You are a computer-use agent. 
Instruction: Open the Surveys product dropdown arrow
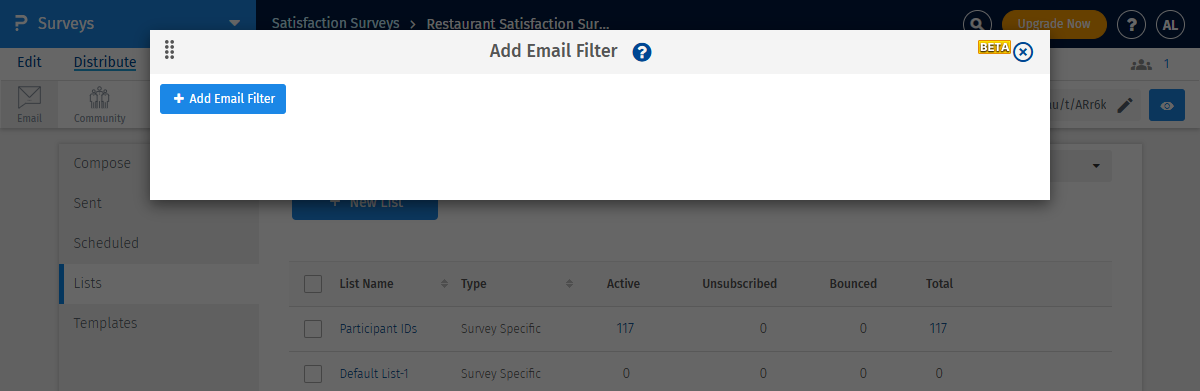[x=234, y=22]
